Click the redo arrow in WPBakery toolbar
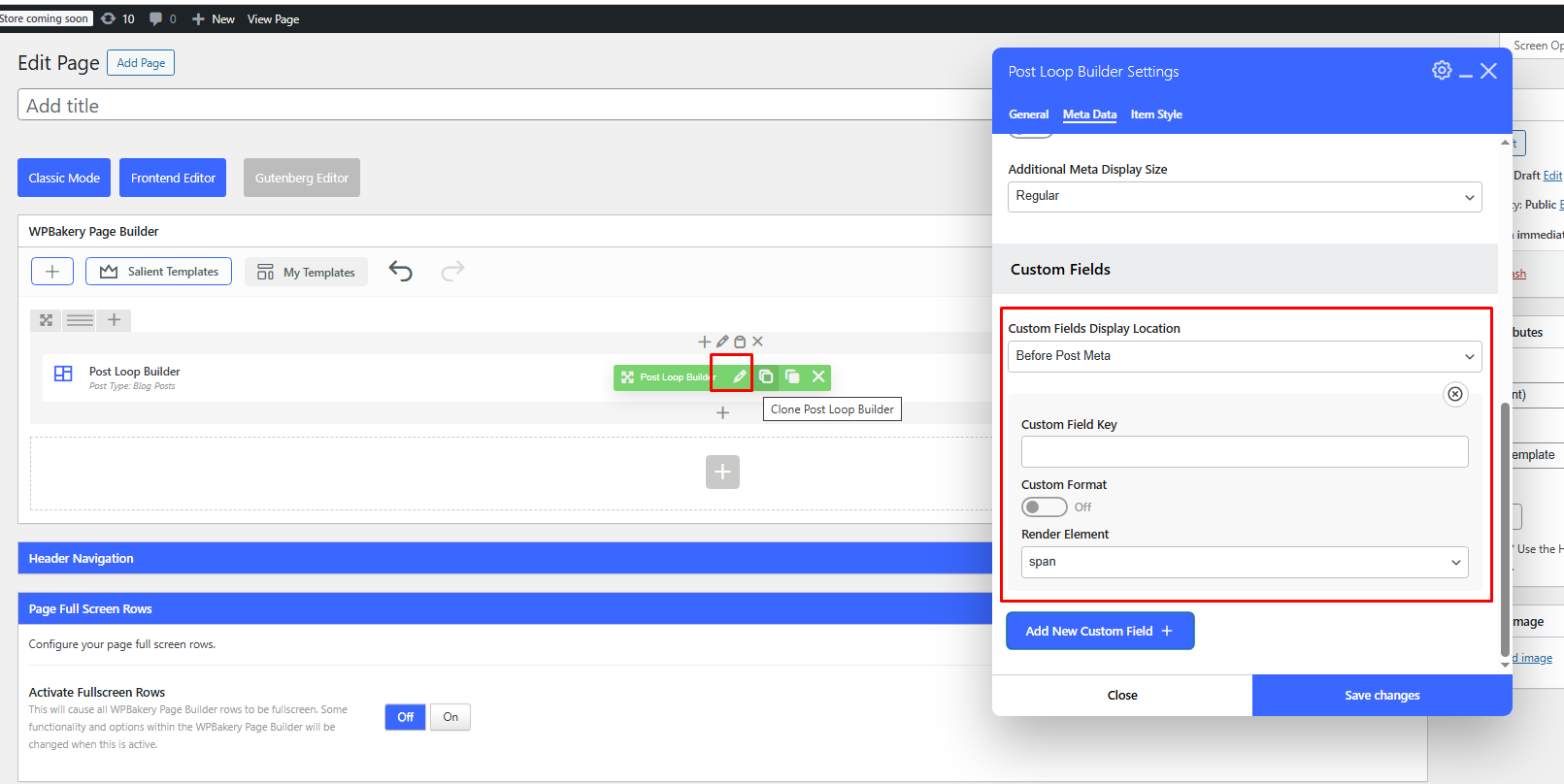Image resolution: width=1564 pixels, height=784 pixels. 452,271
